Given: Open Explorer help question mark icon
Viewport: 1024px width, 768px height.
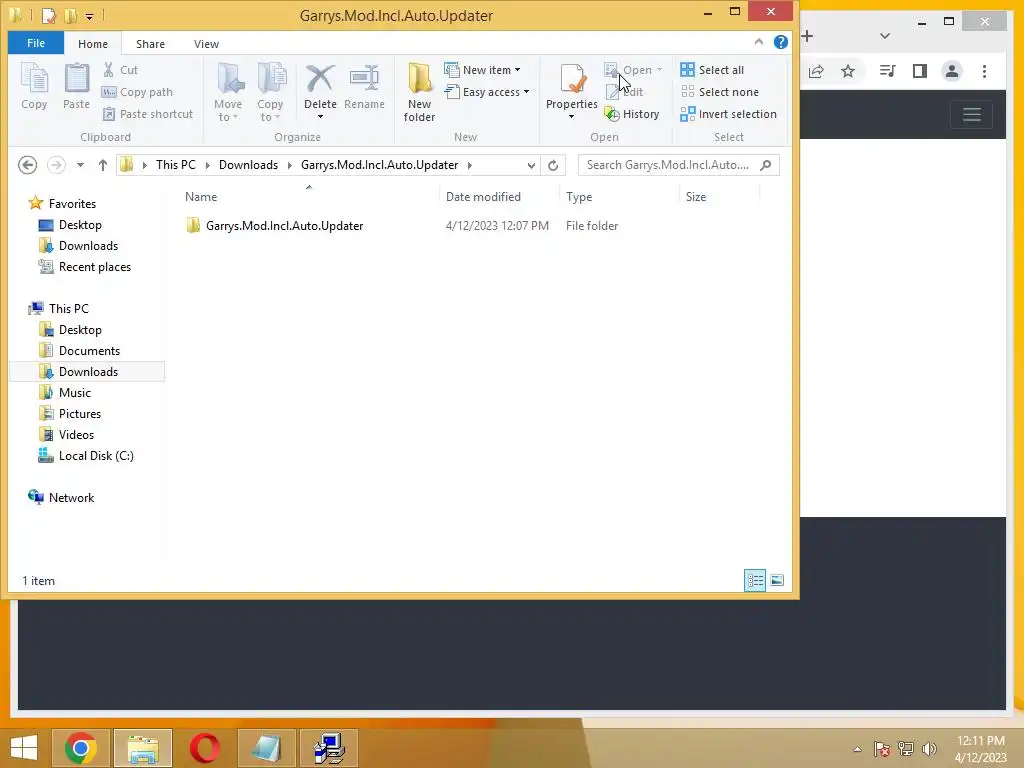Looking at the screenshot, I should tap(780, 42).
